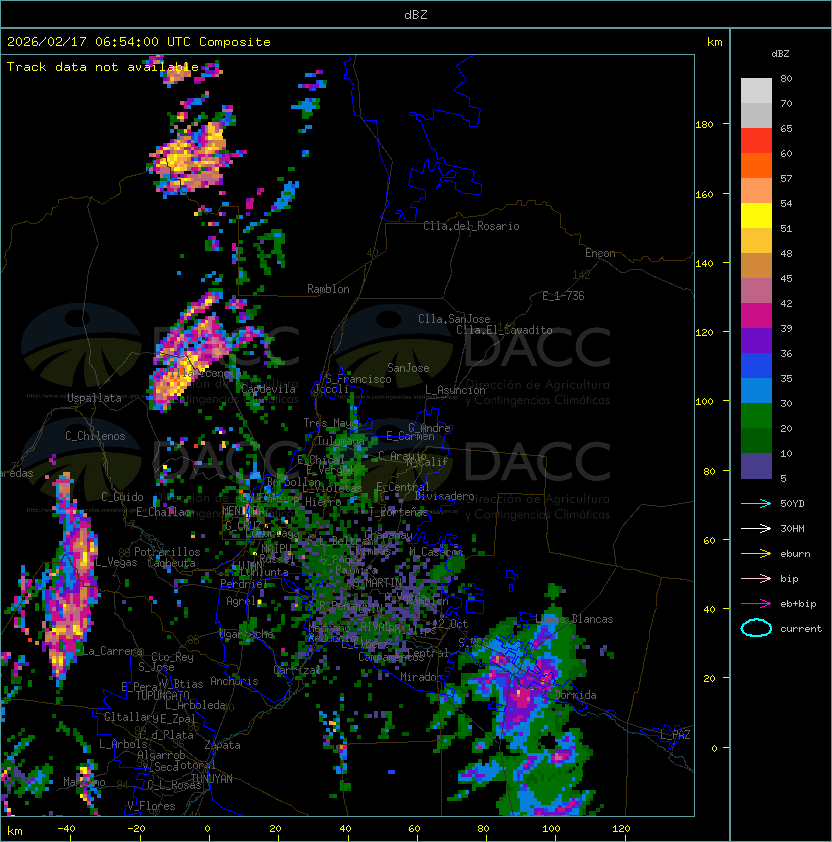832x842 pixels.
Task: Click the 'C_Chilenos' label
Action: pyautogui.click(x=95, y=436)
